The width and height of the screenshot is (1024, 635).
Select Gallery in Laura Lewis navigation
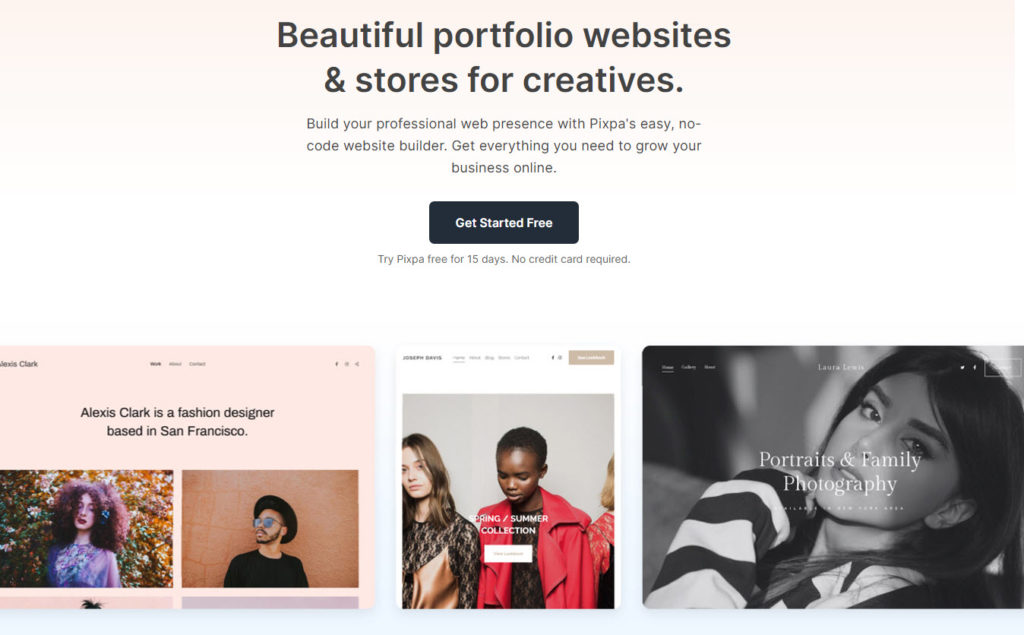tap(688, 367)
